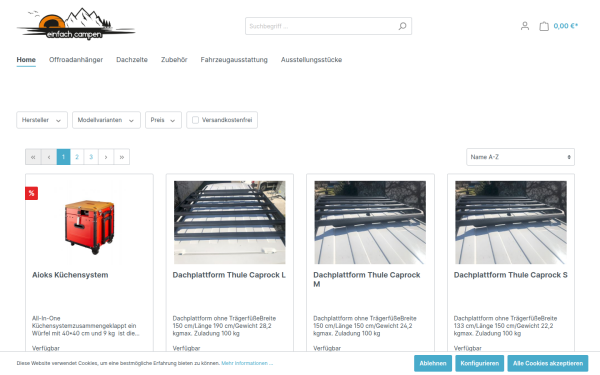Open the shopping cart icon

(544, 26)
